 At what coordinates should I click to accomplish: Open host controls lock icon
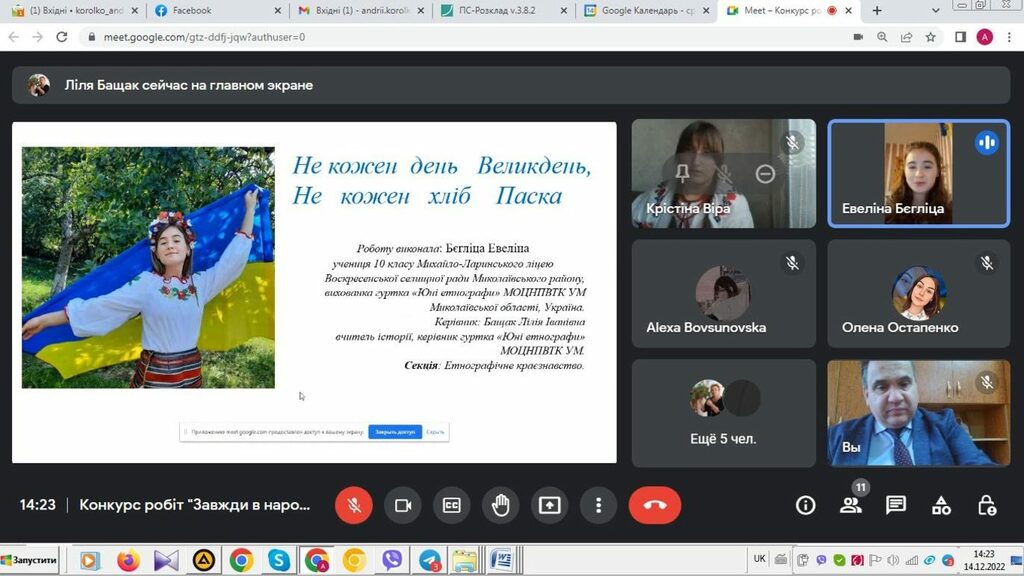tap(987, 505)
